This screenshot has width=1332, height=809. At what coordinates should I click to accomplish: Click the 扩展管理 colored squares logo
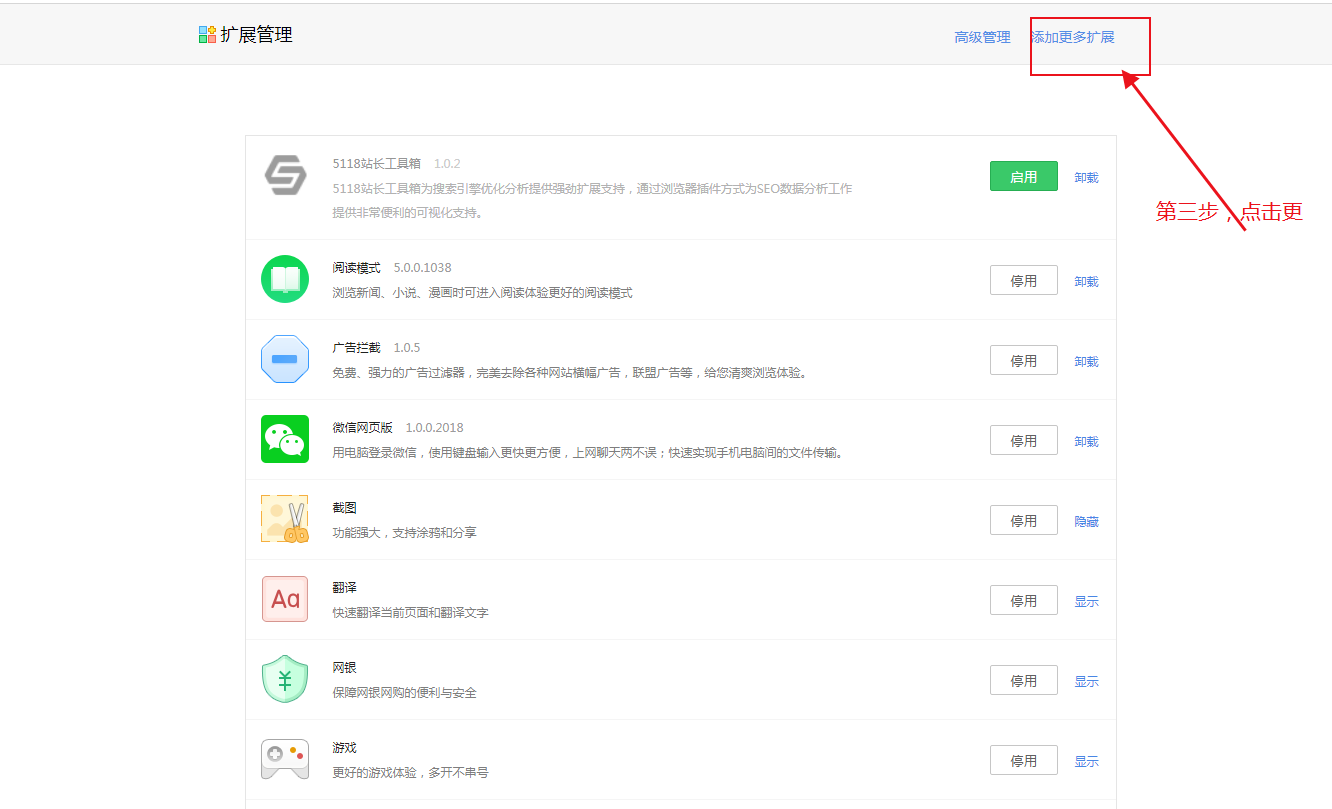click(207, 35)
